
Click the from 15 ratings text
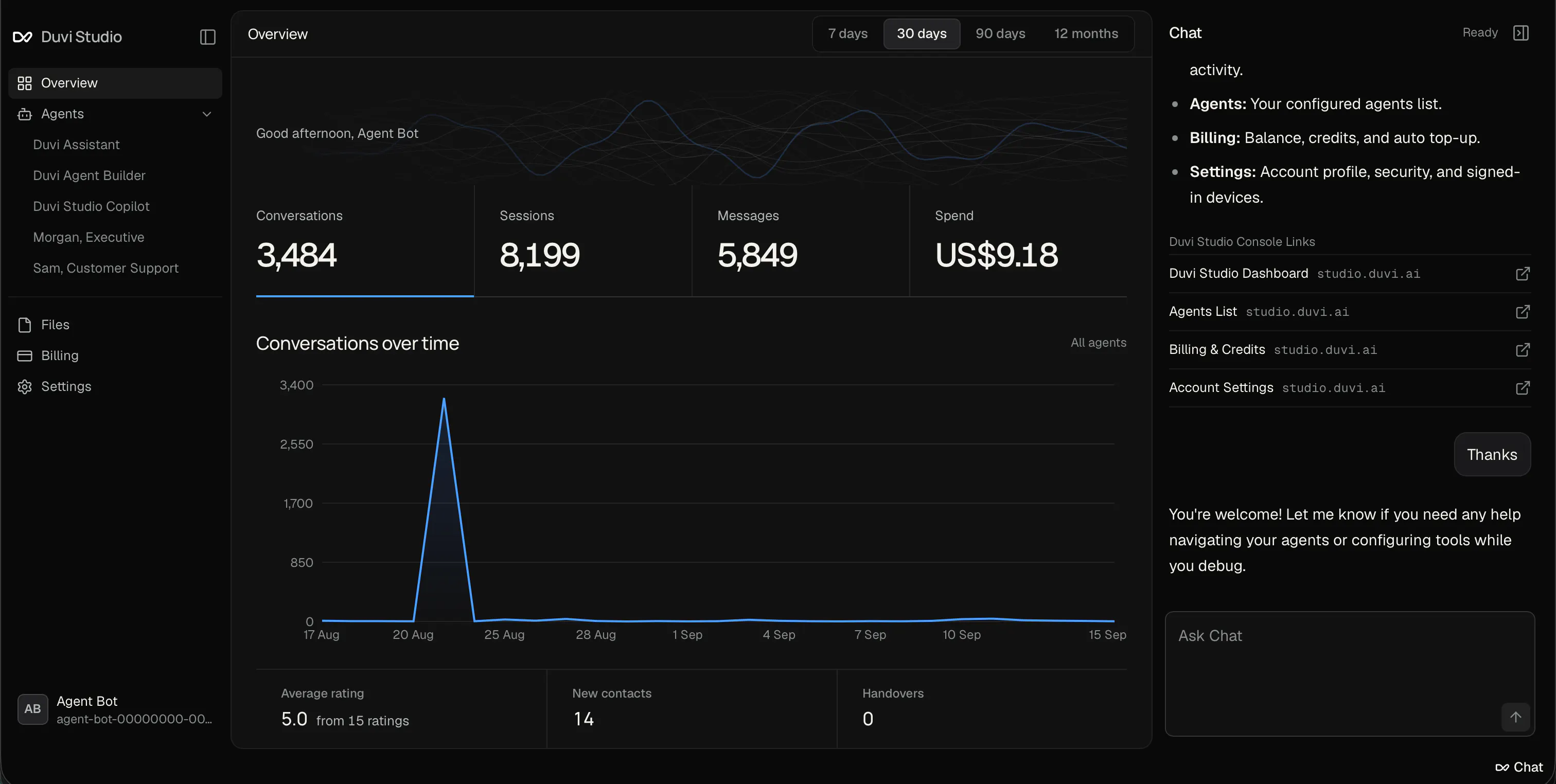pyautogui.click(x=362, y=721)
